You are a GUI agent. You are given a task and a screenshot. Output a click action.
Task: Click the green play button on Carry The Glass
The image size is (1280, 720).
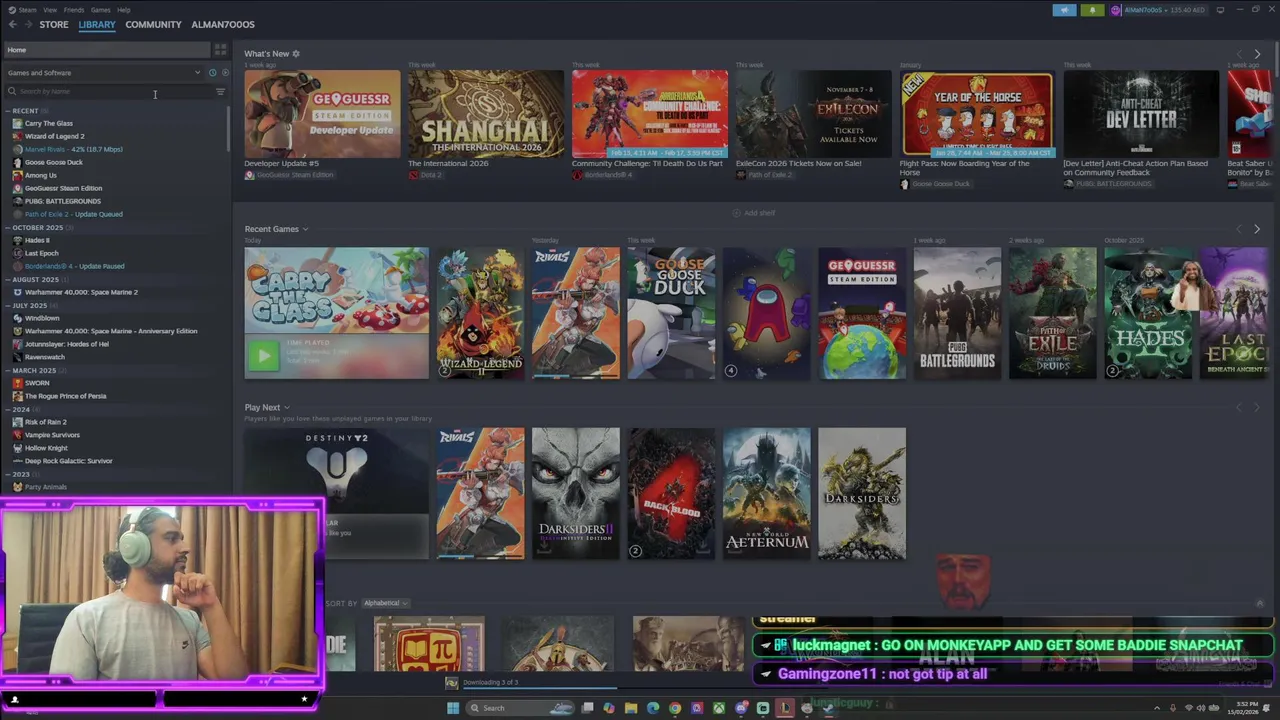coord(264,355)
